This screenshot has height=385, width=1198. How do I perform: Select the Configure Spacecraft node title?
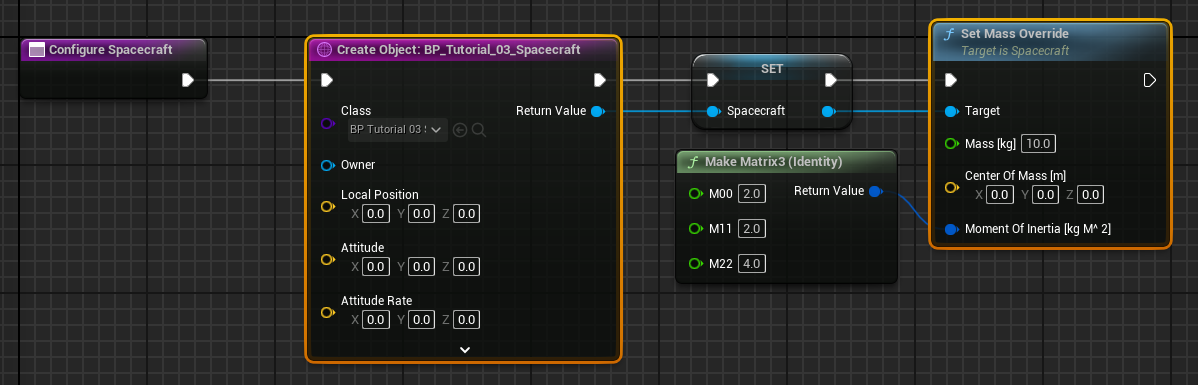111,50
